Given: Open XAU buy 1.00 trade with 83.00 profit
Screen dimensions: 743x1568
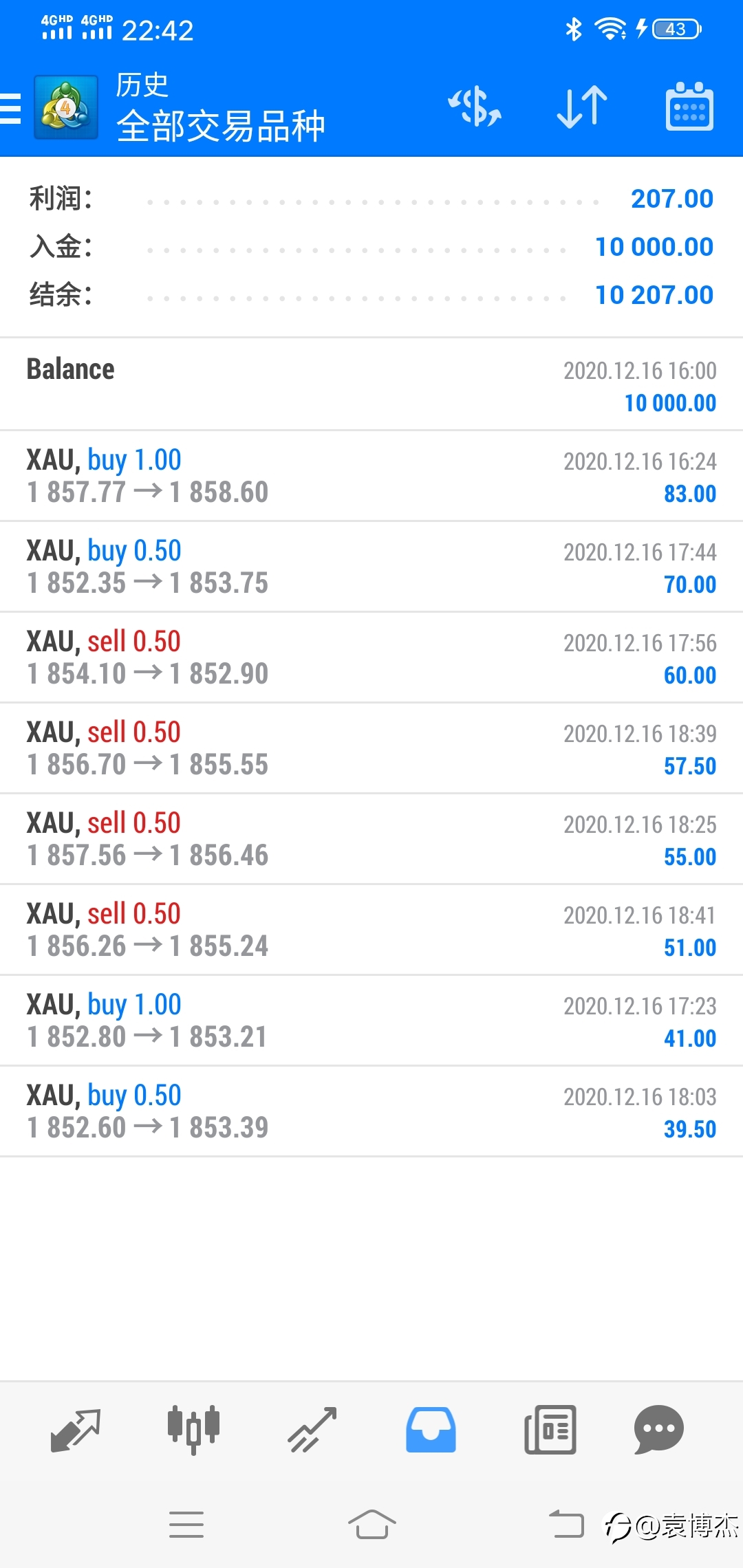Looking at the screenshot, I should (x=371, y=476).
